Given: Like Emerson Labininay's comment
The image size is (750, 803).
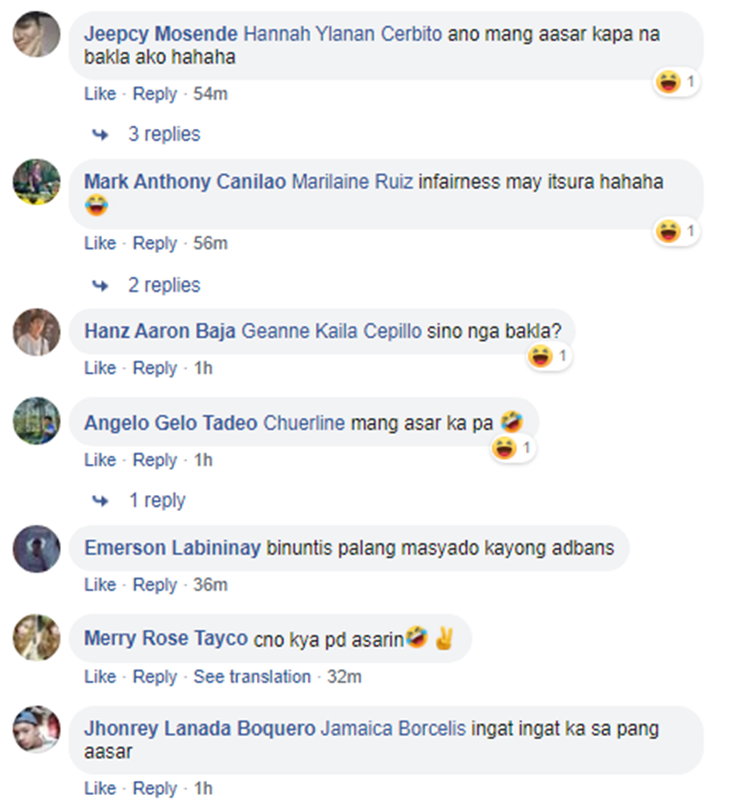Looking at the screenshot, I should coord(100,585).
